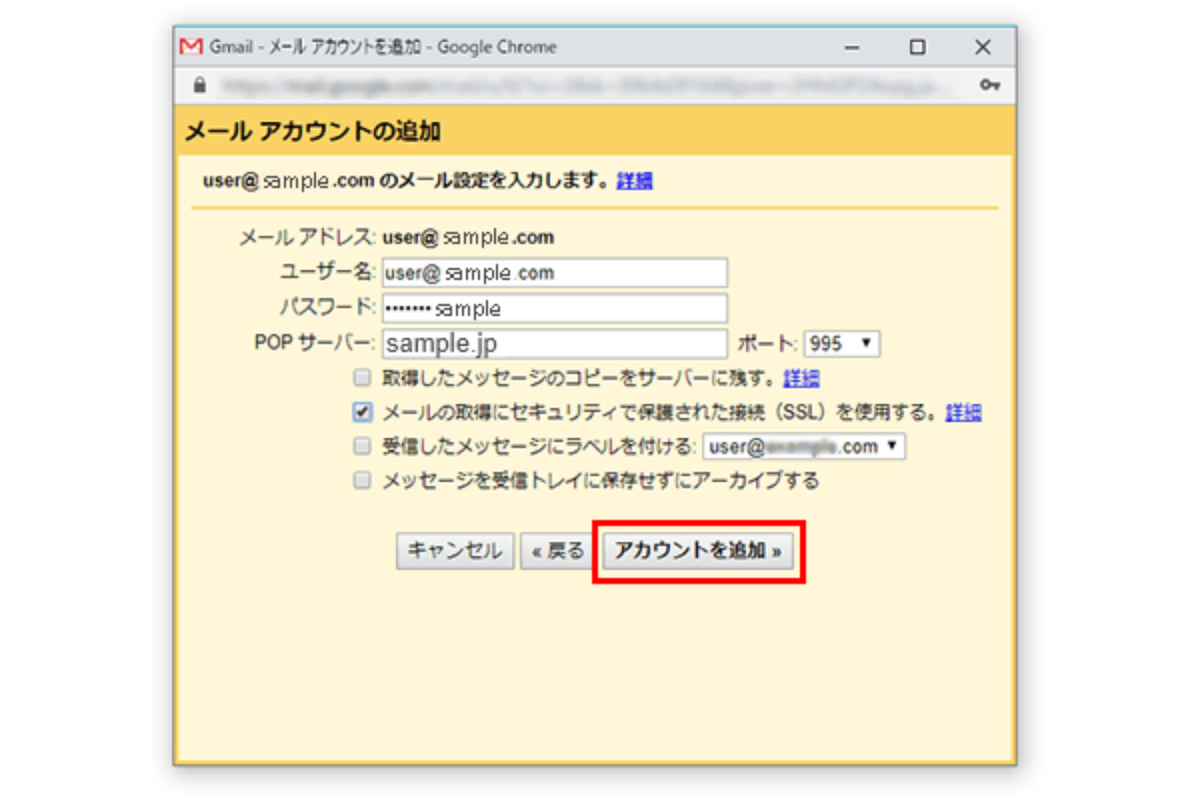Maximize the Gmail popup window
The height and width of the screenshot is (796, 1200).
(x=917, y=47)
